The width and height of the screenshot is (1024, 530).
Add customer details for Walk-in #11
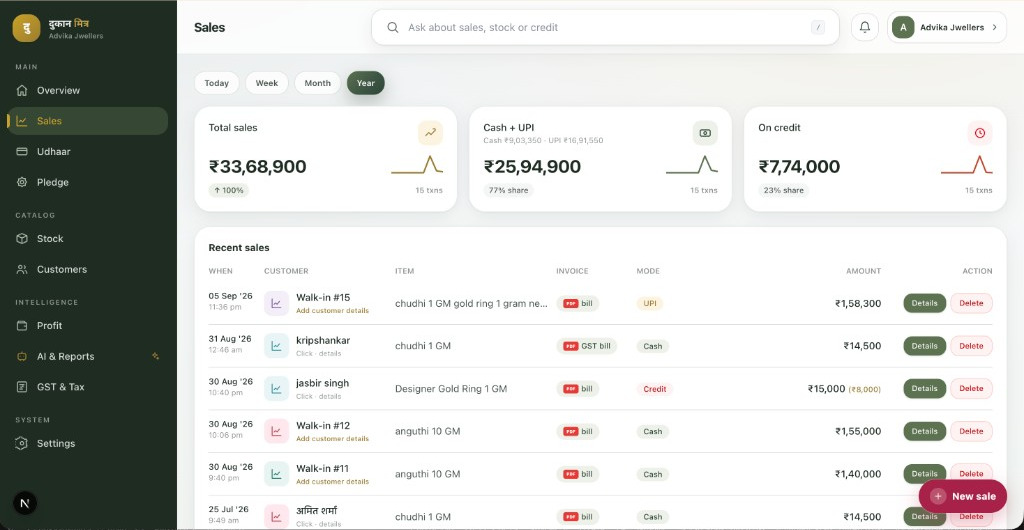tap(332, 482)
